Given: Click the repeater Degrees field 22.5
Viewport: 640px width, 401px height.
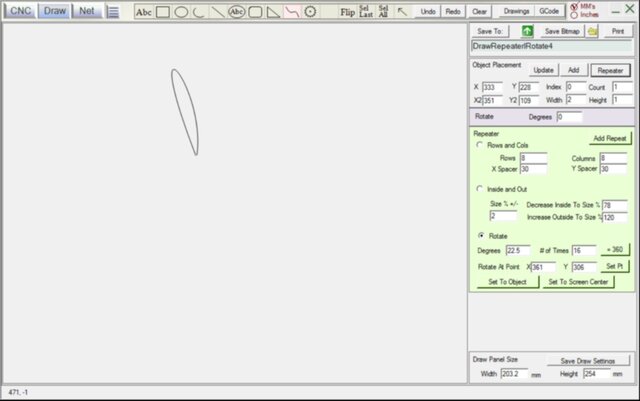Looking at the screenshot, I should pos(518,250).
